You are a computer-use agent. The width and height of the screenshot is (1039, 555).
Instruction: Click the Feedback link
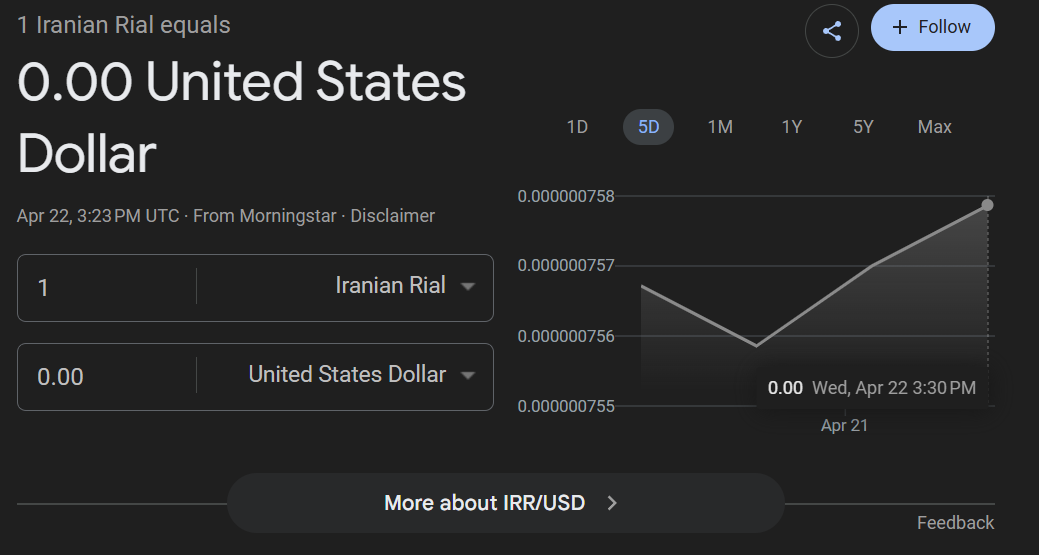955,523
